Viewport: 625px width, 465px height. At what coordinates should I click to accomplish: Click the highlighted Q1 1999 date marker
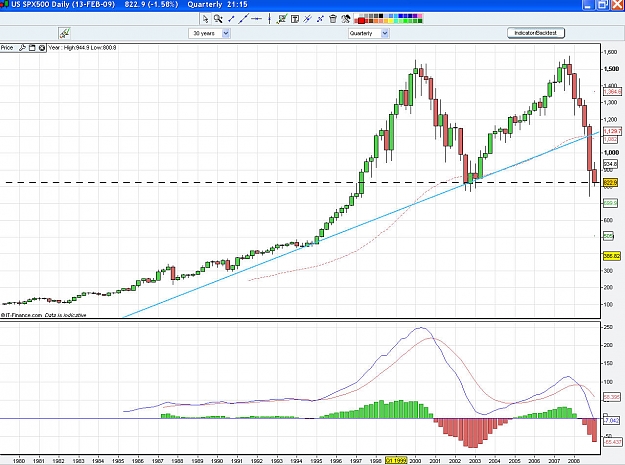point(396,461)
